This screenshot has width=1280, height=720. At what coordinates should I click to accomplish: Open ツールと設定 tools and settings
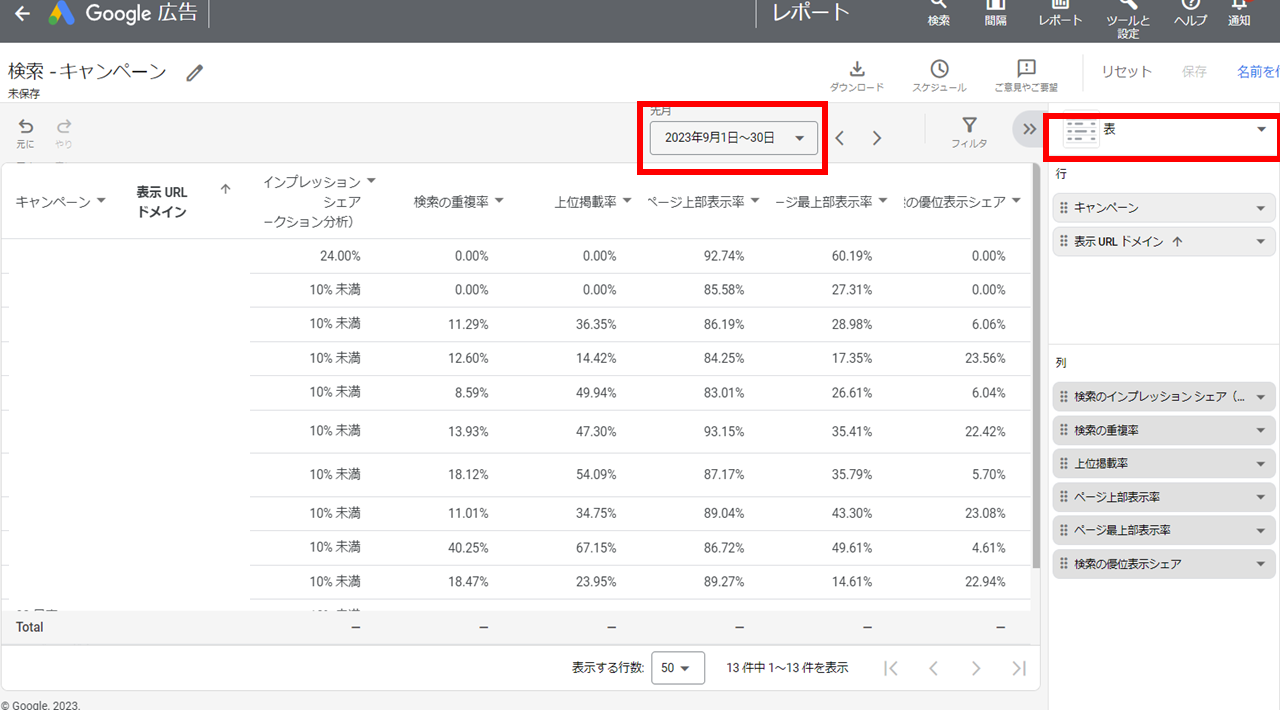pyautogui.click(x=1128, y=18)
